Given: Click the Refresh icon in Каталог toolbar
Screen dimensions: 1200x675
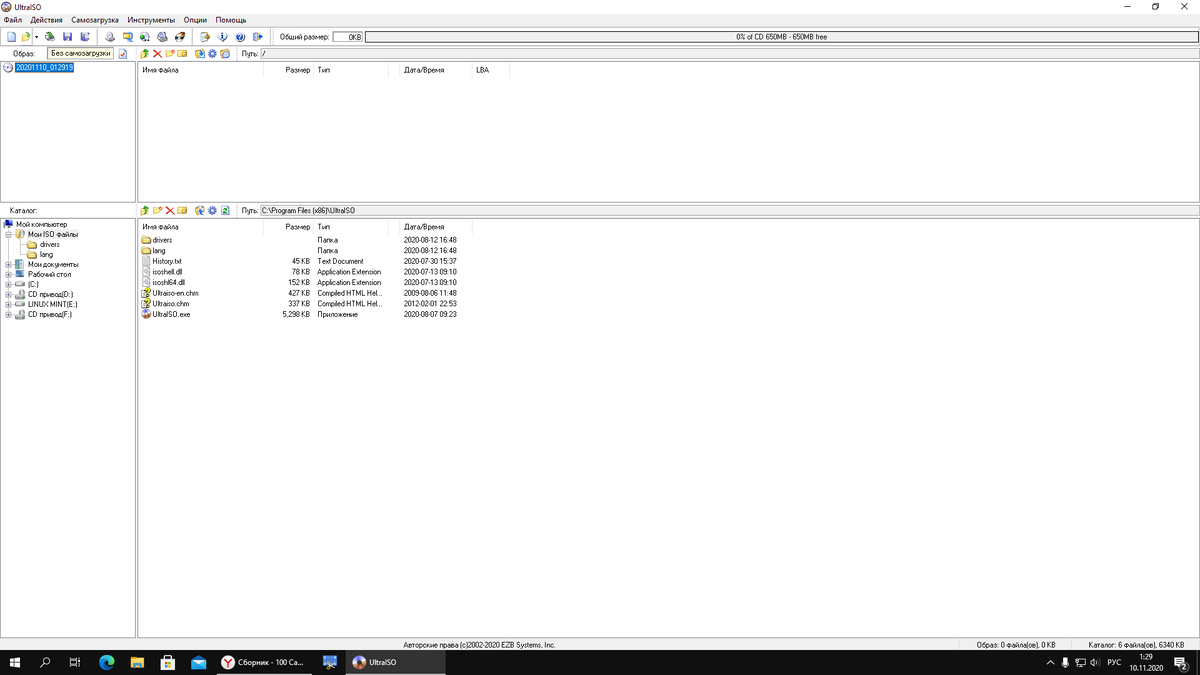Looking at the screenshot, I should [x=225, y=210].
